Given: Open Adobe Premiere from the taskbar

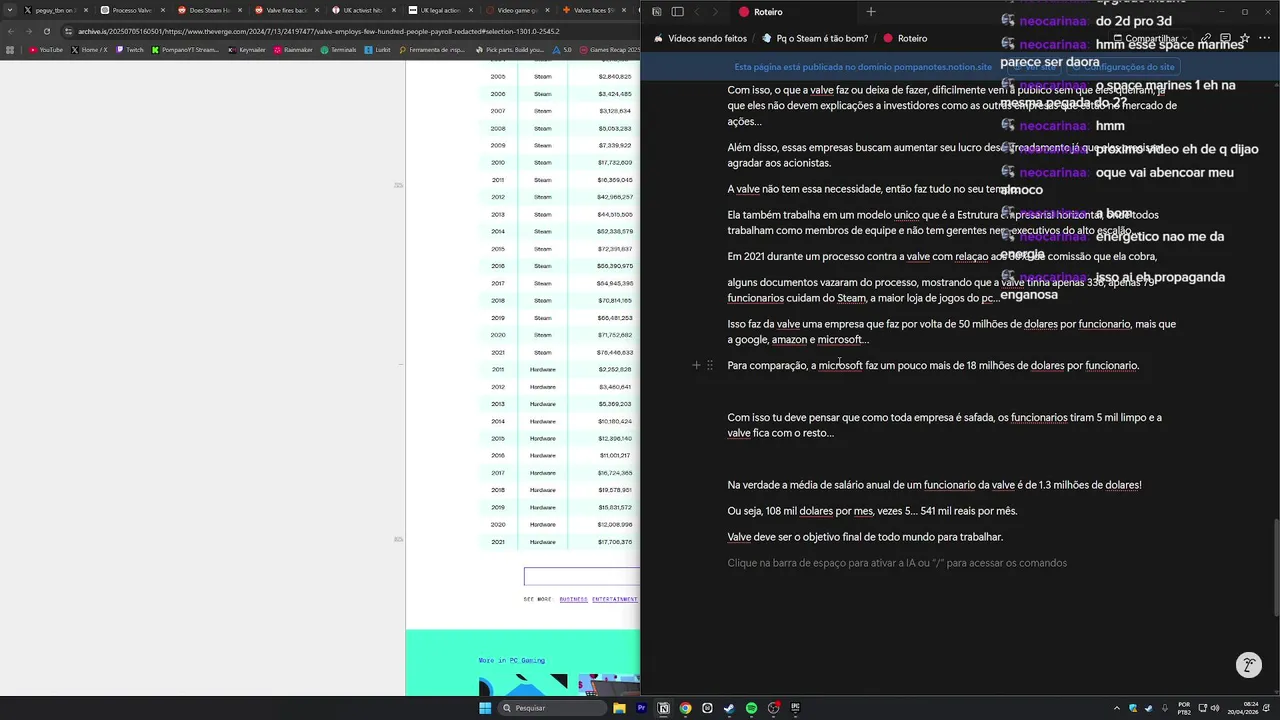Looking at the screenshot, I should pyautogui.click(x=642, y=708).
